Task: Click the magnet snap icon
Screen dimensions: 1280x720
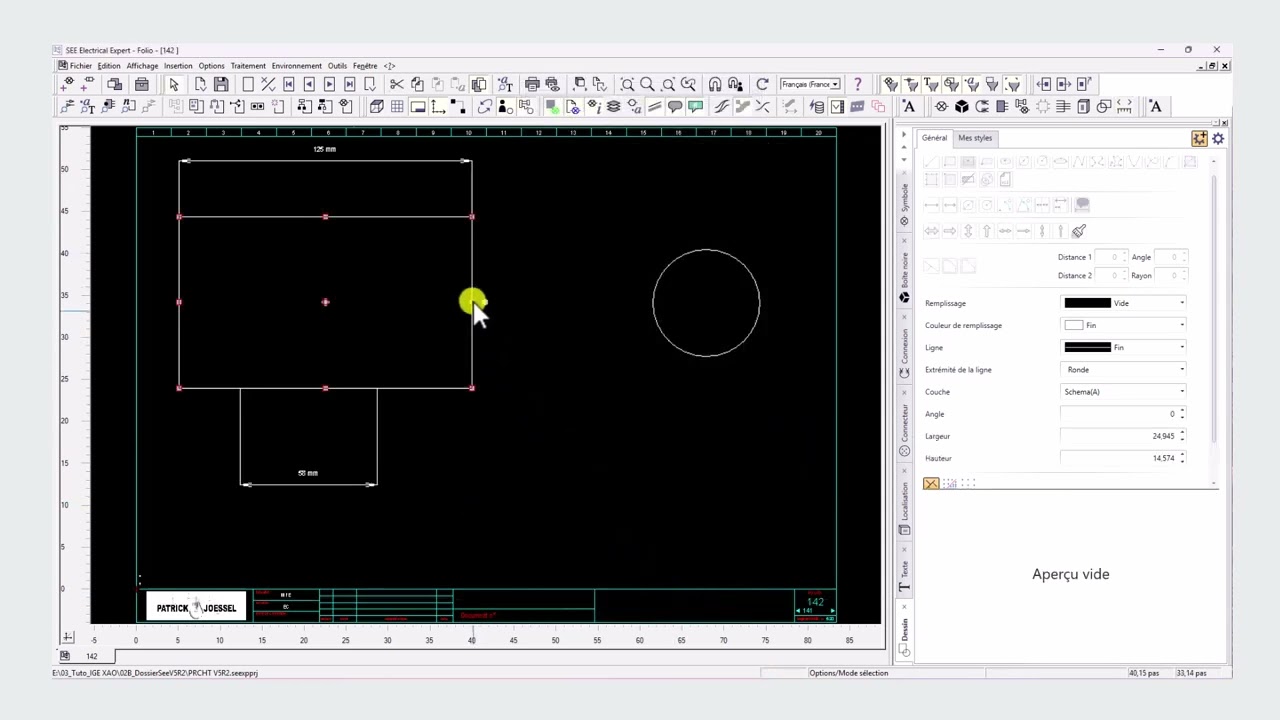Action: [x=715, y=84]
